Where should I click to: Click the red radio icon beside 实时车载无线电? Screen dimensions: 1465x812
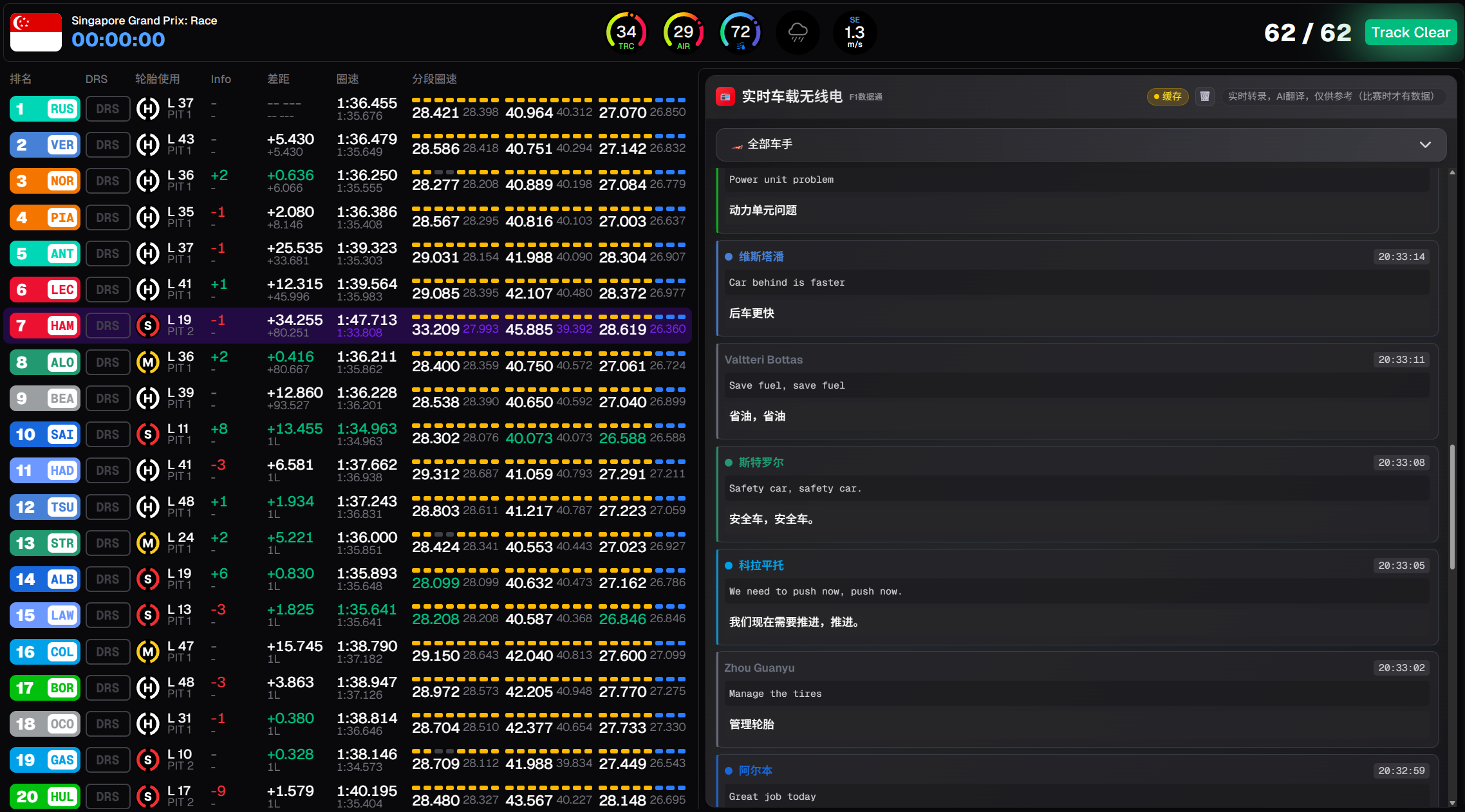(725, 97)
